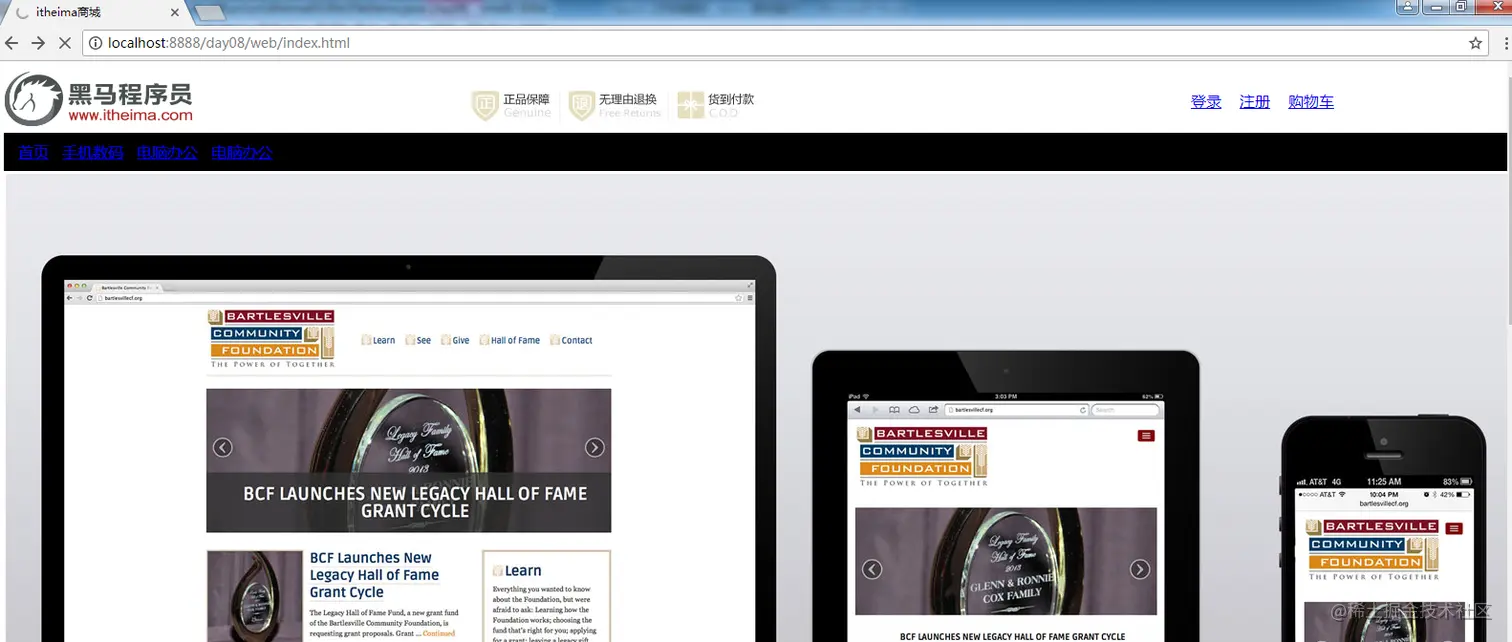Image resolution: width=1512 pixels, height=642 pixels.
Task: Open the 登录 login link
Action: click(x=1206, y=102)
